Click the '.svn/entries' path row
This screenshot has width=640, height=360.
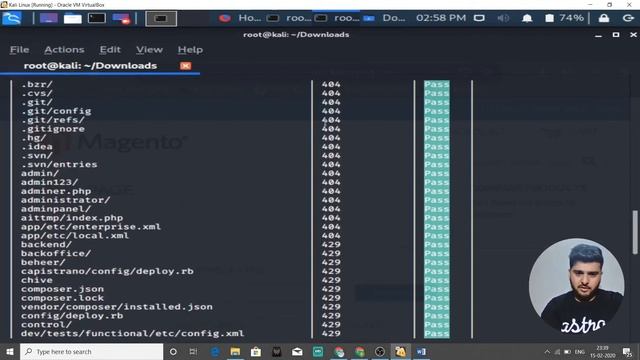click(59, 164)
